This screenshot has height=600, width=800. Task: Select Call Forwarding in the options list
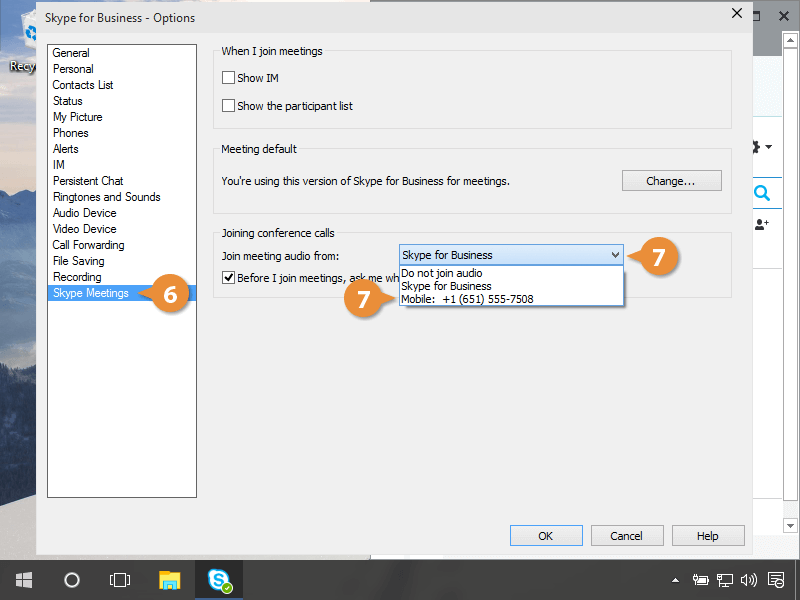point(88,245)
